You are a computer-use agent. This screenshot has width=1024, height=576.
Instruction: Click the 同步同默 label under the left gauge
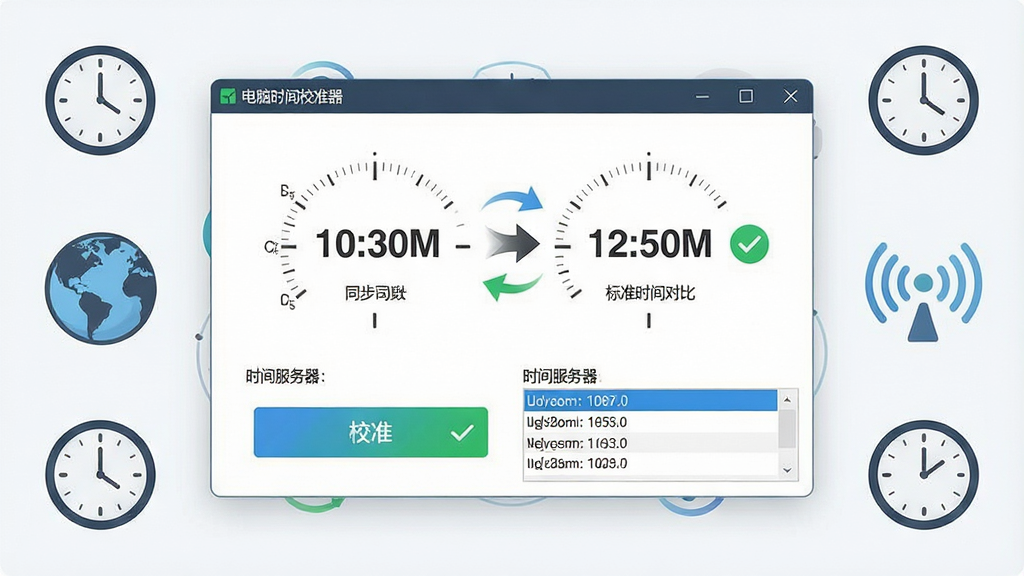pos(376,293)
